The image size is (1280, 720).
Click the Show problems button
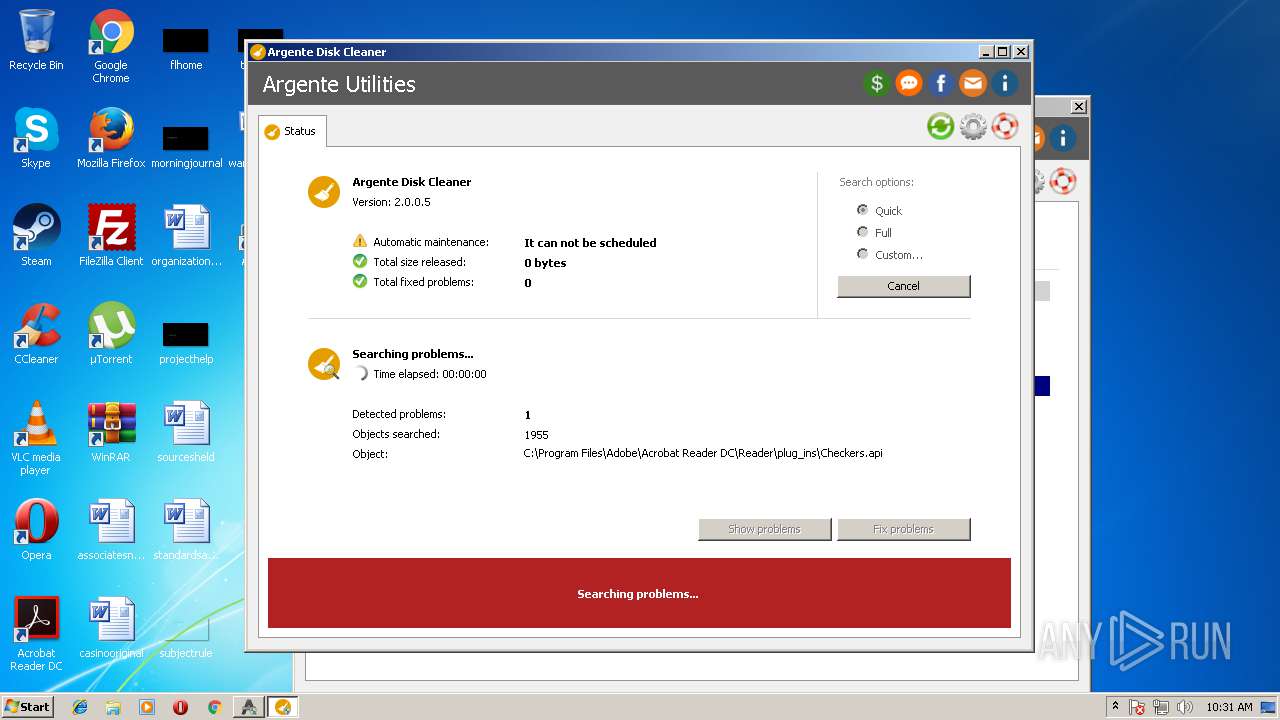(764, 529)
